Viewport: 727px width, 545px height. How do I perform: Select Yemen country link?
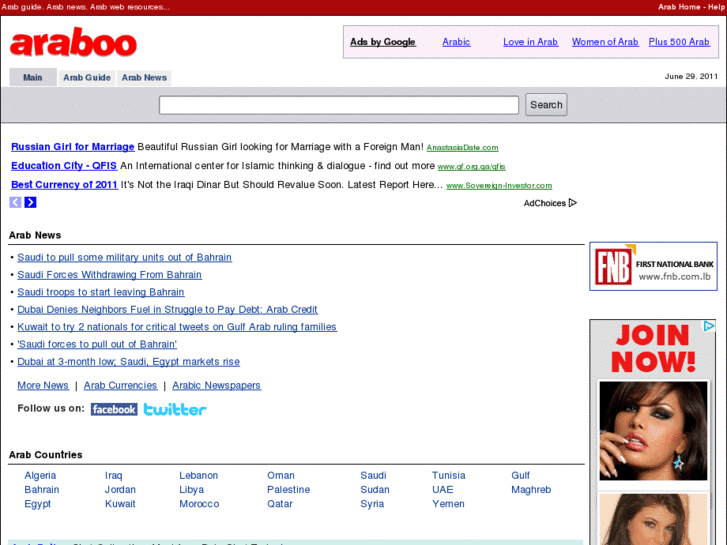pyautogui.click(x=448, y=504)
